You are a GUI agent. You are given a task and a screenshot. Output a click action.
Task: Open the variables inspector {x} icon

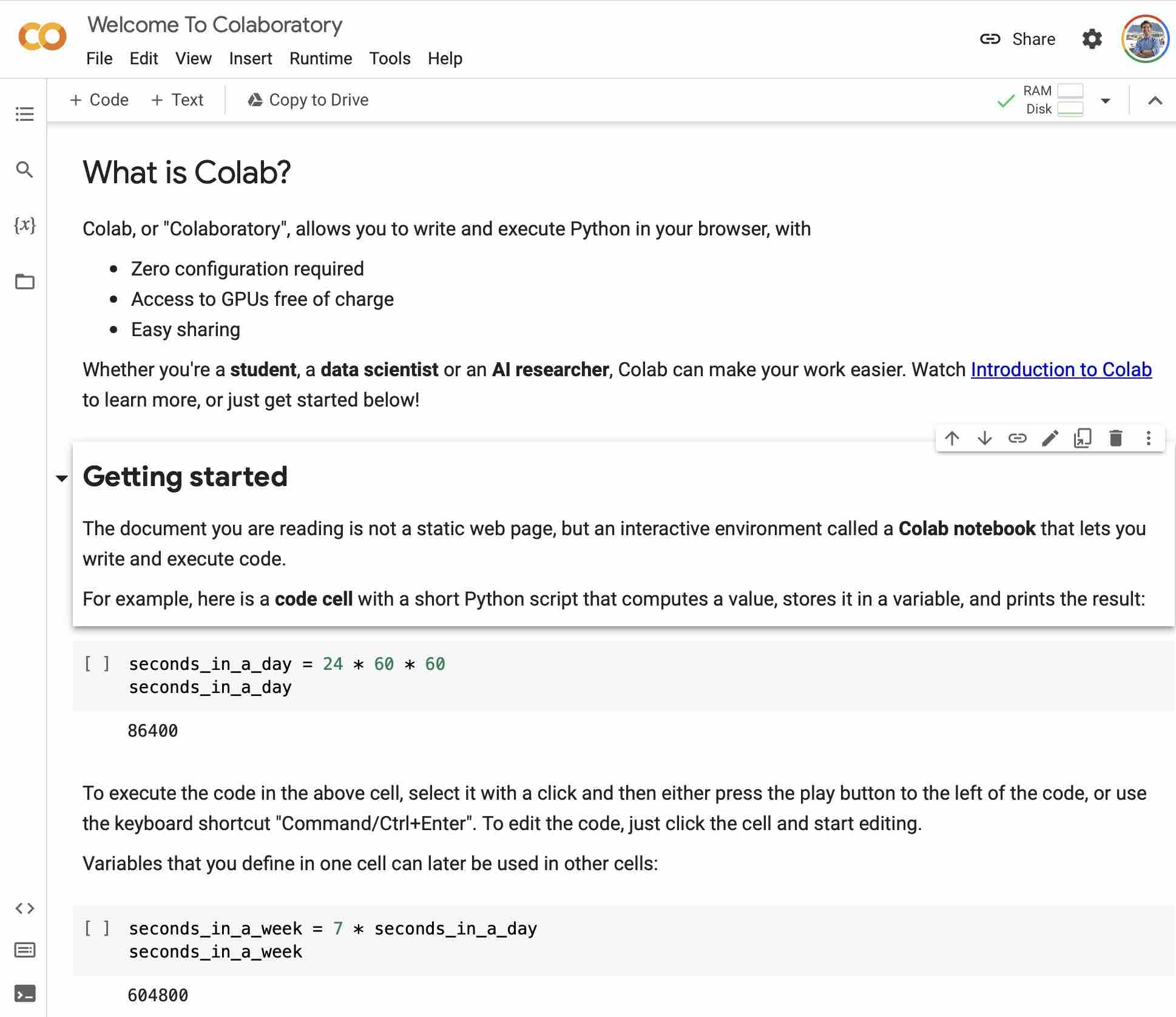(x=24, y=225)
